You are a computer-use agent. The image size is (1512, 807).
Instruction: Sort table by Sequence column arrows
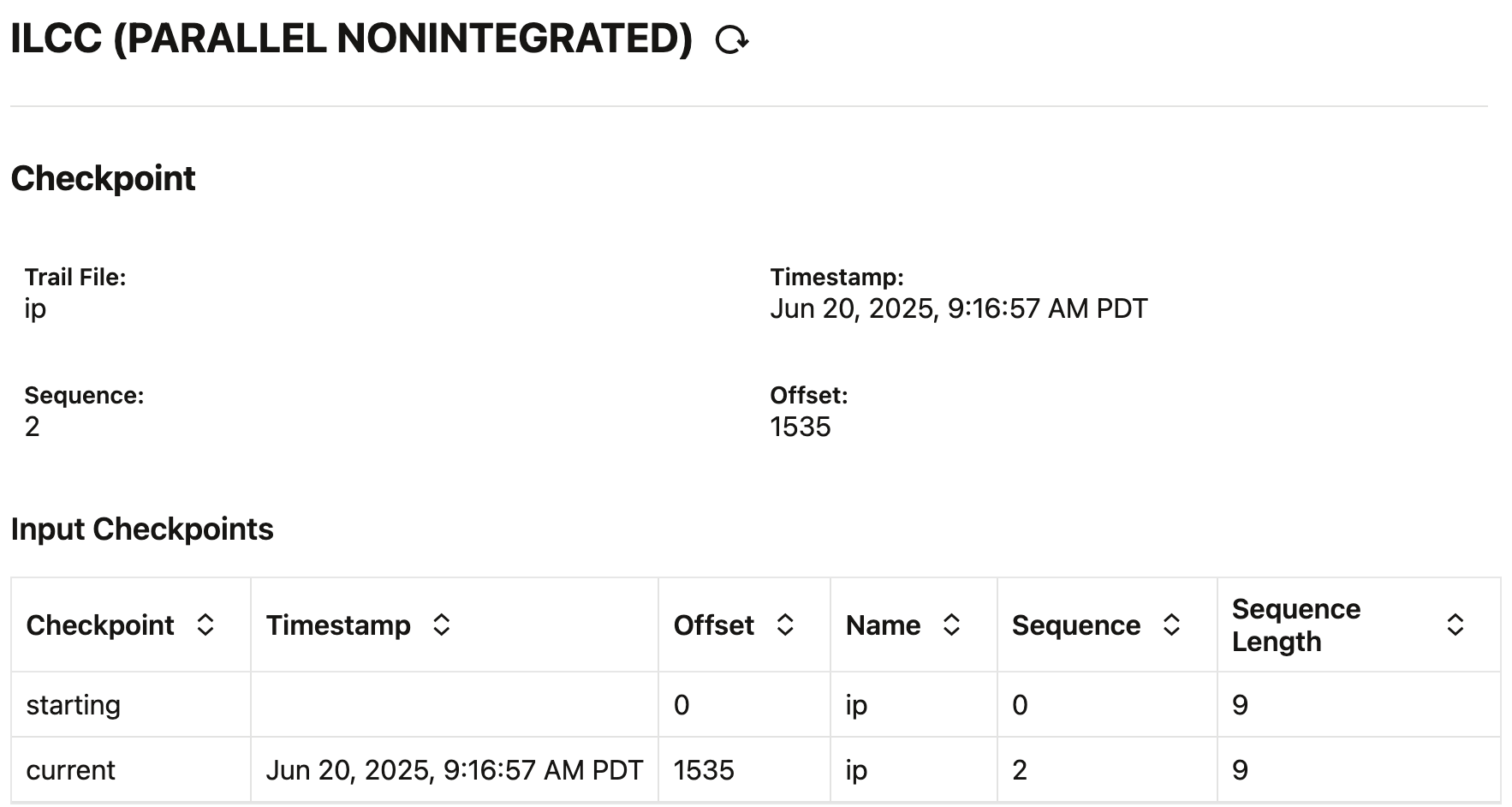(x=1171, y=625)
